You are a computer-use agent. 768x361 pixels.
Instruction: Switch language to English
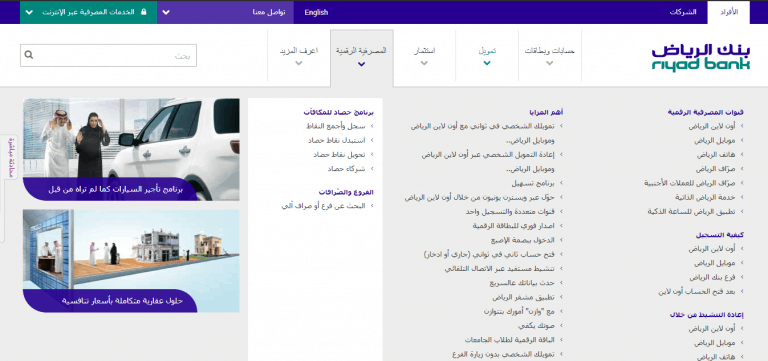click(316, 12)
